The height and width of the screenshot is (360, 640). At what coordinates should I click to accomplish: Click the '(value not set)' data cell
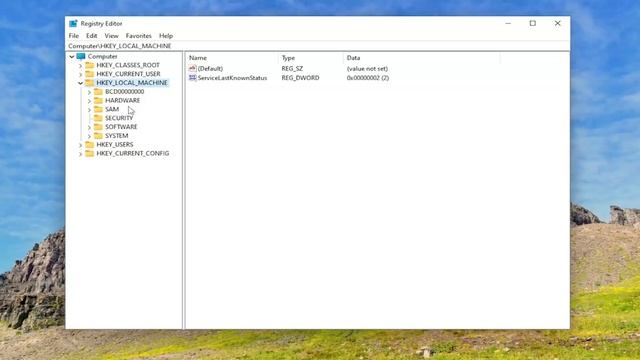367,69
